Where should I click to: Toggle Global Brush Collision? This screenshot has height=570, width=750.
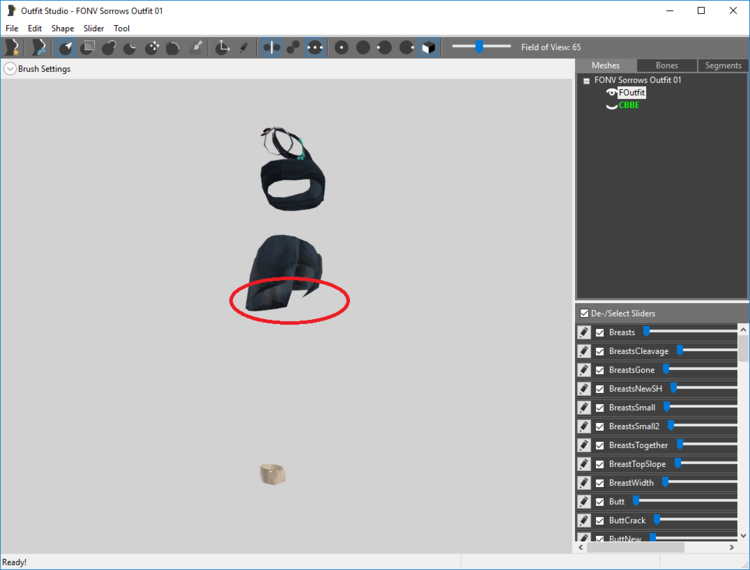click(315, 47)
